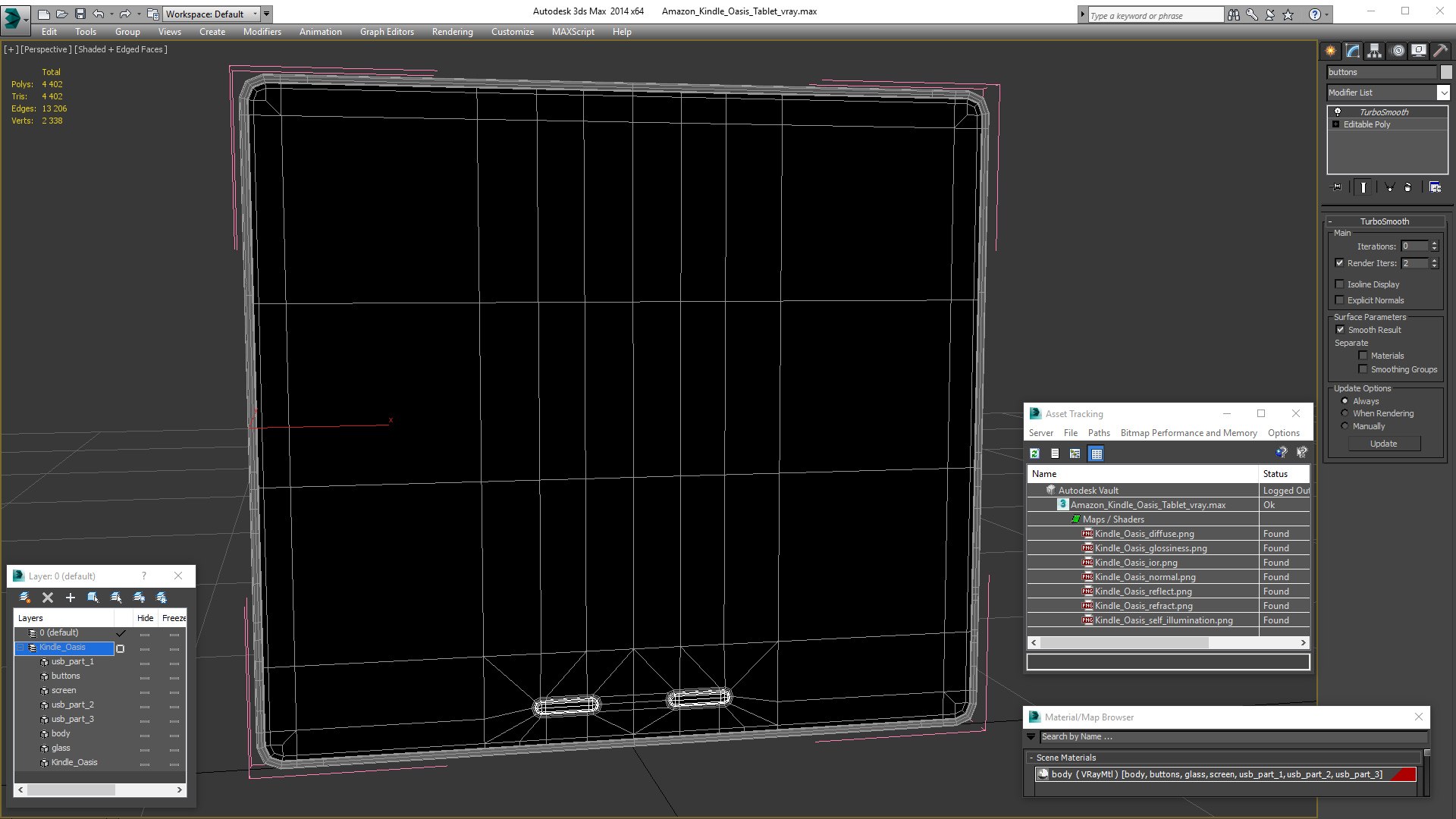Viewport: 1456px width, 819px height.
Task: Open the Rendering menu
Action: tap(452, 32)
